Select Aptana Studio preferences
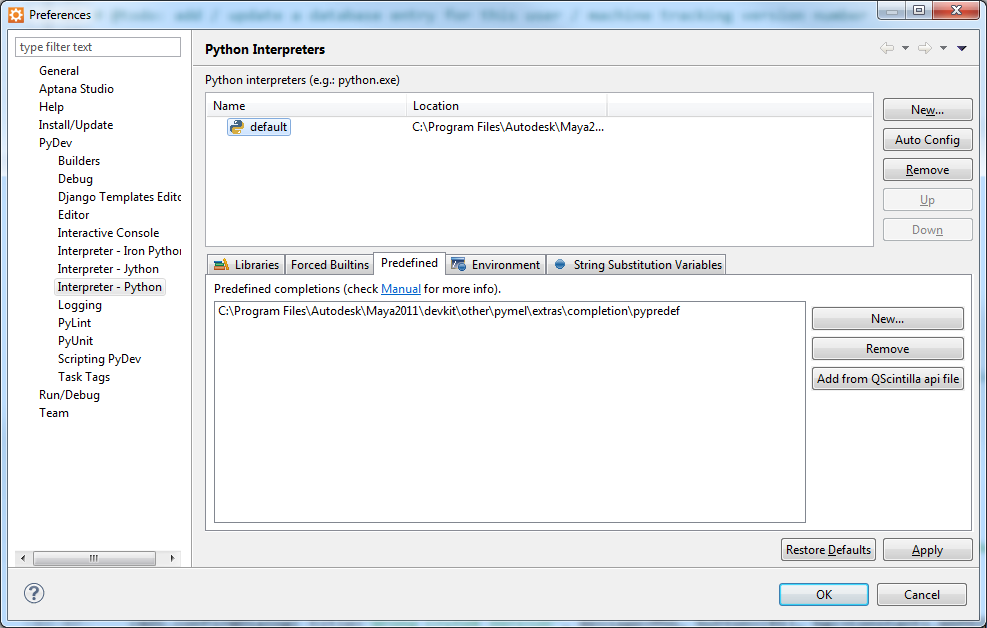Viewport: 987px width, 628px height. click(76, 89)
